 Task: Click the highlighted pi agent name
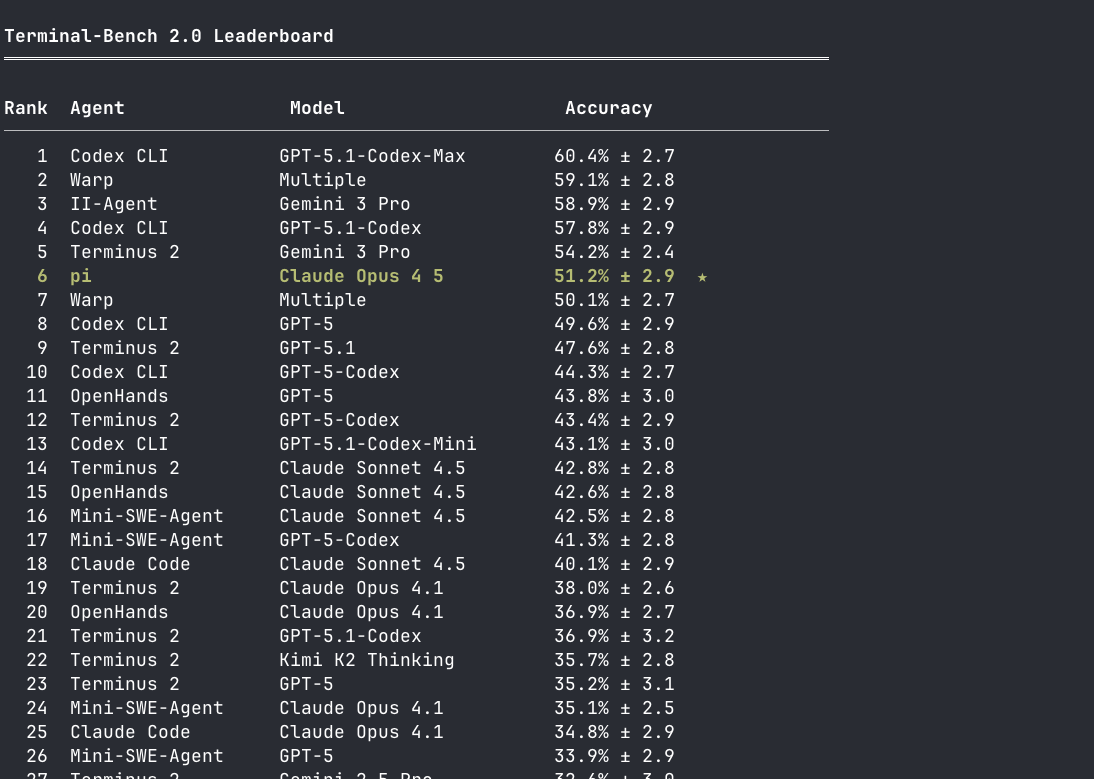81,277
